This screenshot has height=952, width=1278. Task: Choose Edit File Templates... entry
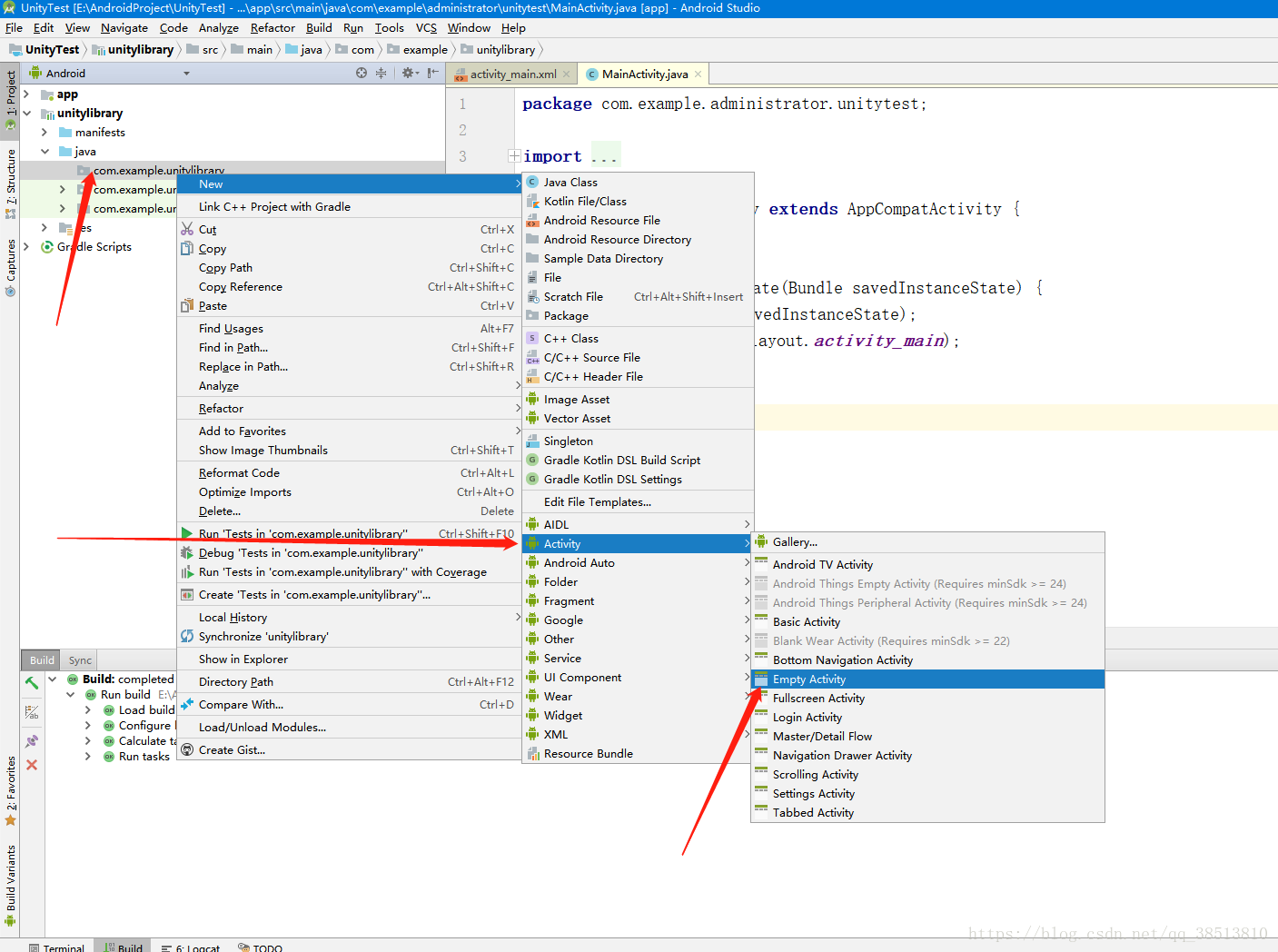pyautogui.click(x=638, y=501)
